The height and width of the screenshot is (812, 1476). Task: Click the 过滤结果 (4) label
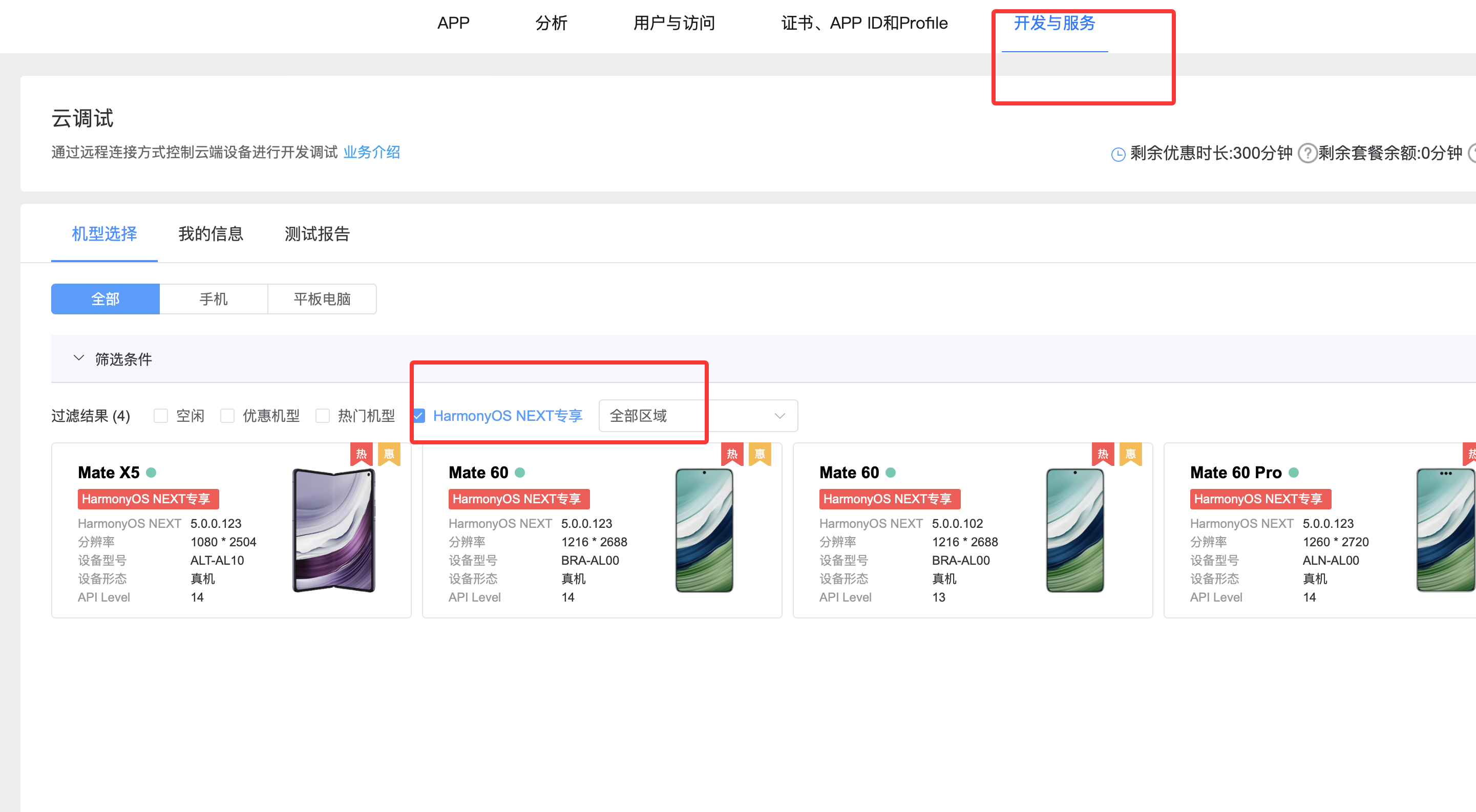(x=91, y=416)
